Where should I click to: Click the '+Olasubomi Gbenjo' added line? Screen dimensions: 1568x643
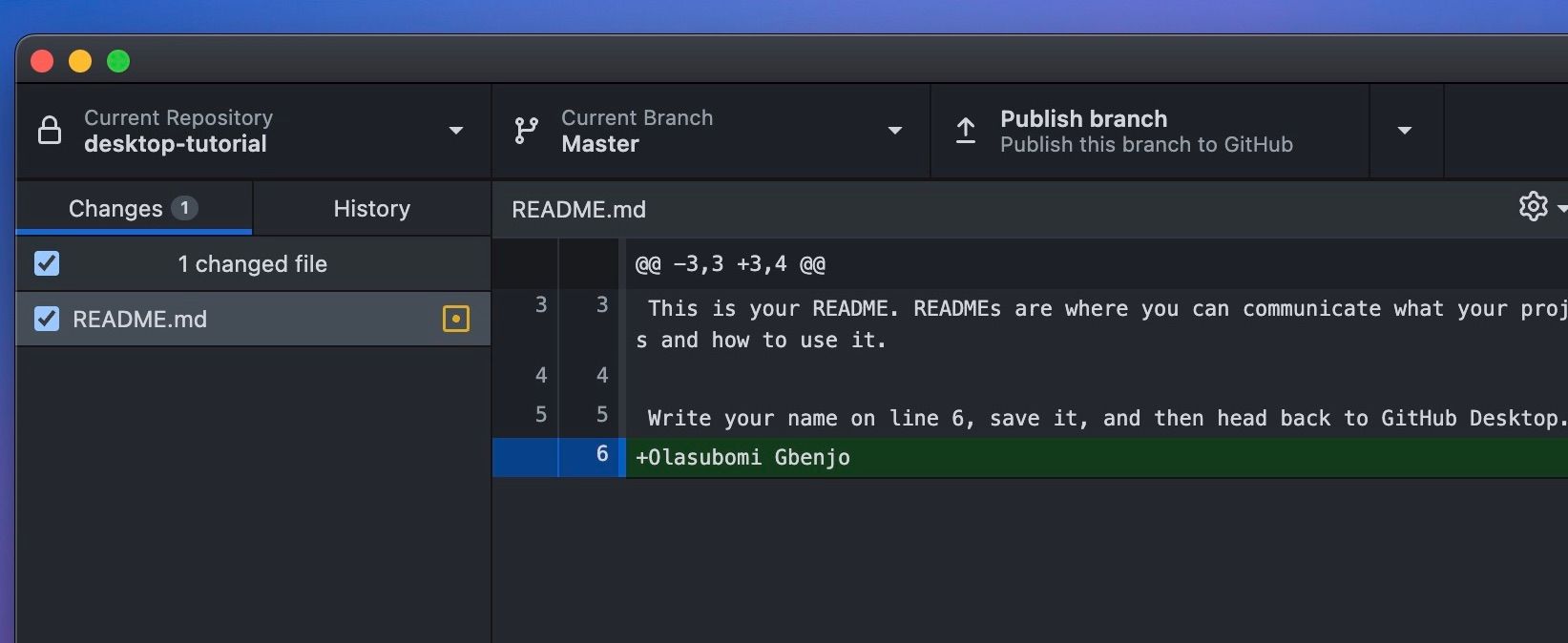coord(742,457)
